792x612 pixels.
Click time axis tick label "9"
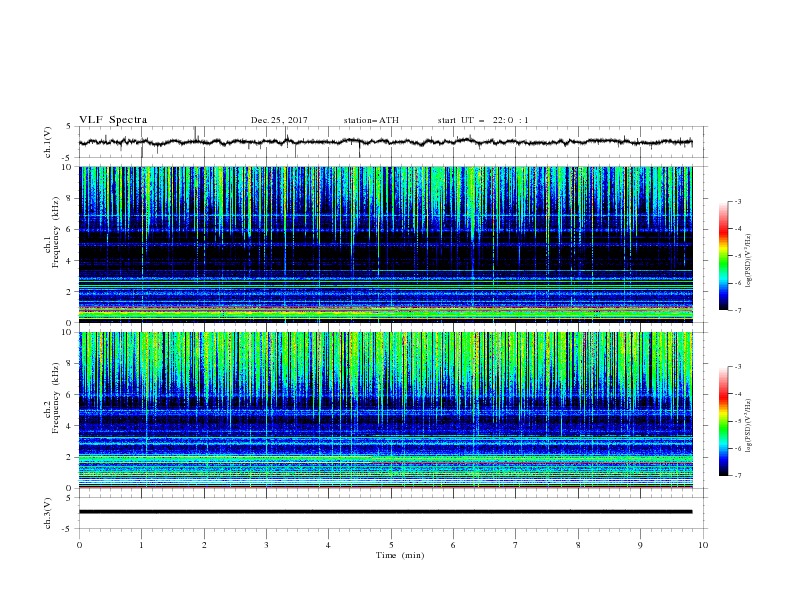point(640,545)
